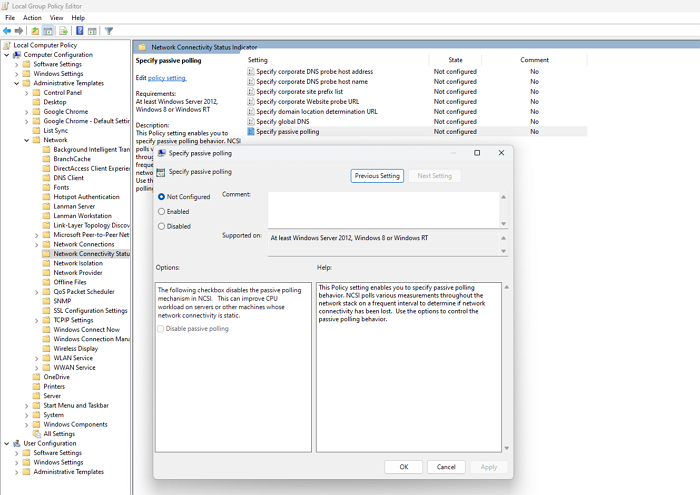
Task: Click the Local Computer Policy root icon
Action: pos(7,45)
